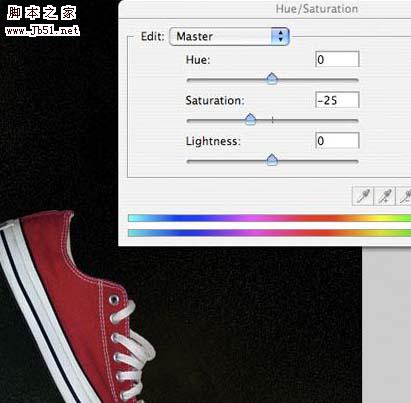Open the Edit Master dropdown
This screenshot has height=403, width=411.
click(229, 36)
